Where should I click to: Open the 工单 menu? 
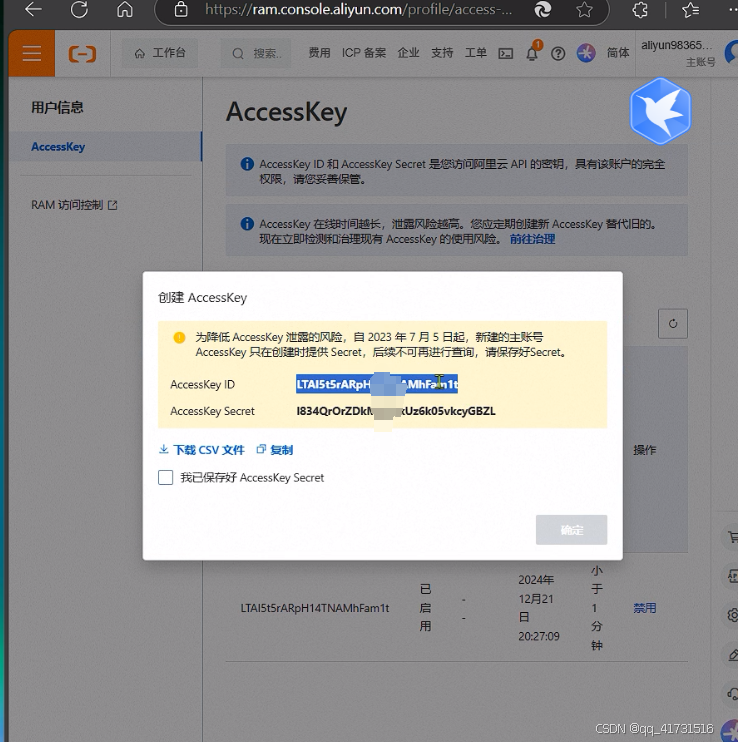(475, 53)
